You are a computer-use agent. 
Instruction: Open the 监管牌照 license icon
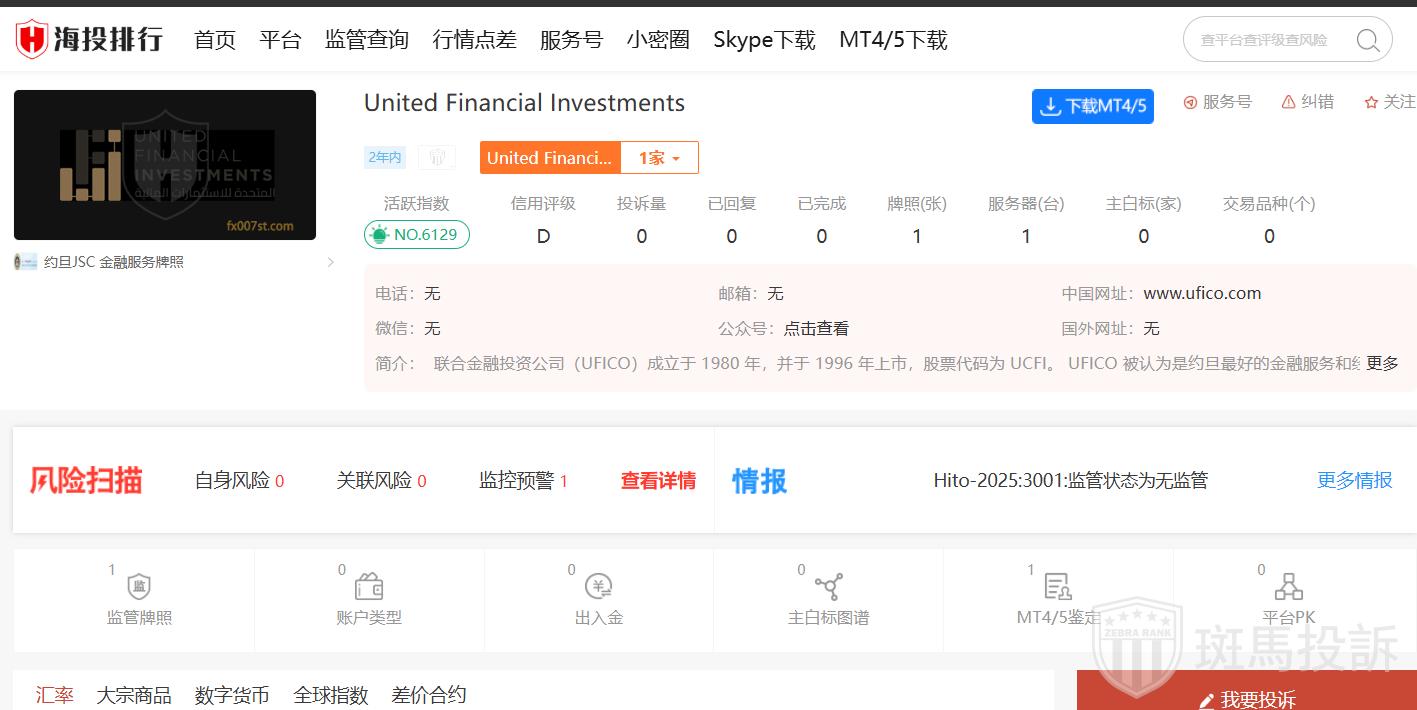(139, 586)
